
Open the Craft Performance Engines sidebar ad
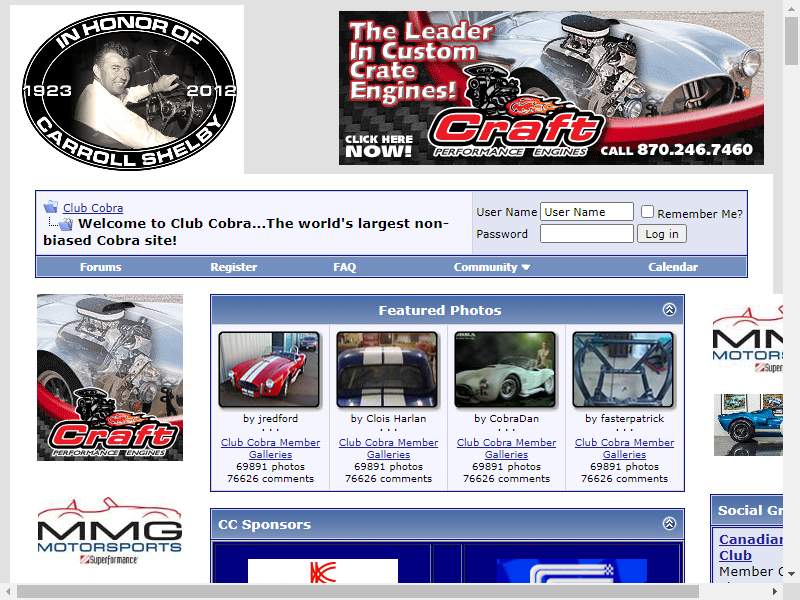click(110, 377)
